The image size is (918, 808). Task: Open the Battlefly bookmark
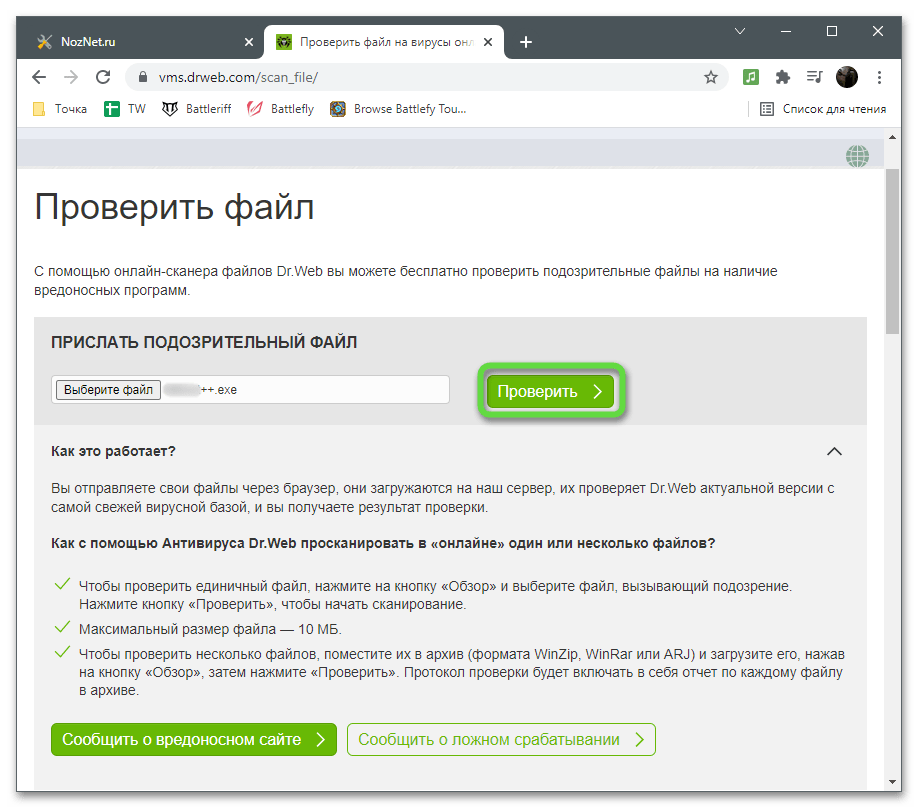[280, 109]
